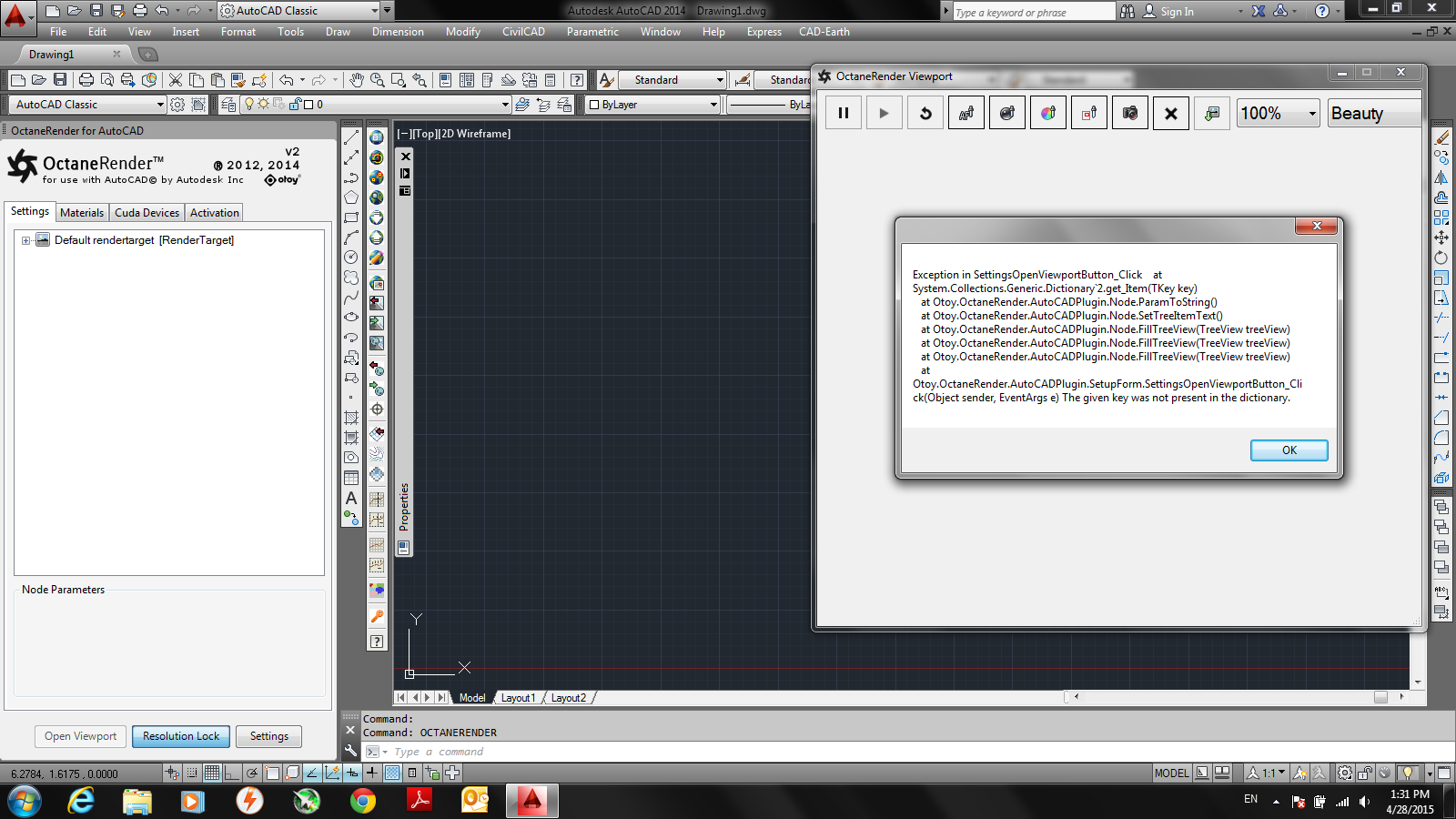This screenshot has width=1456, height=819.
Task: Expand the Default rendertarget tree node
Action: click(25, 240)
